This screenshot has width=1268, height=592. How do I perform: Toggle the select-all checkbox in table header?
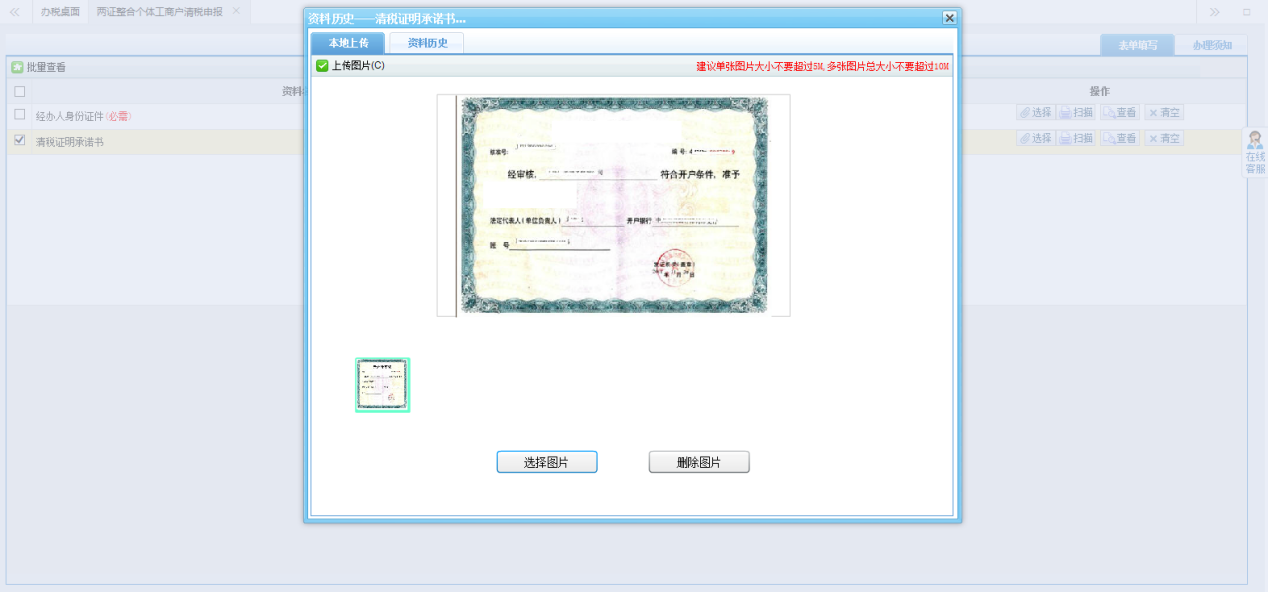coord(18,91)
